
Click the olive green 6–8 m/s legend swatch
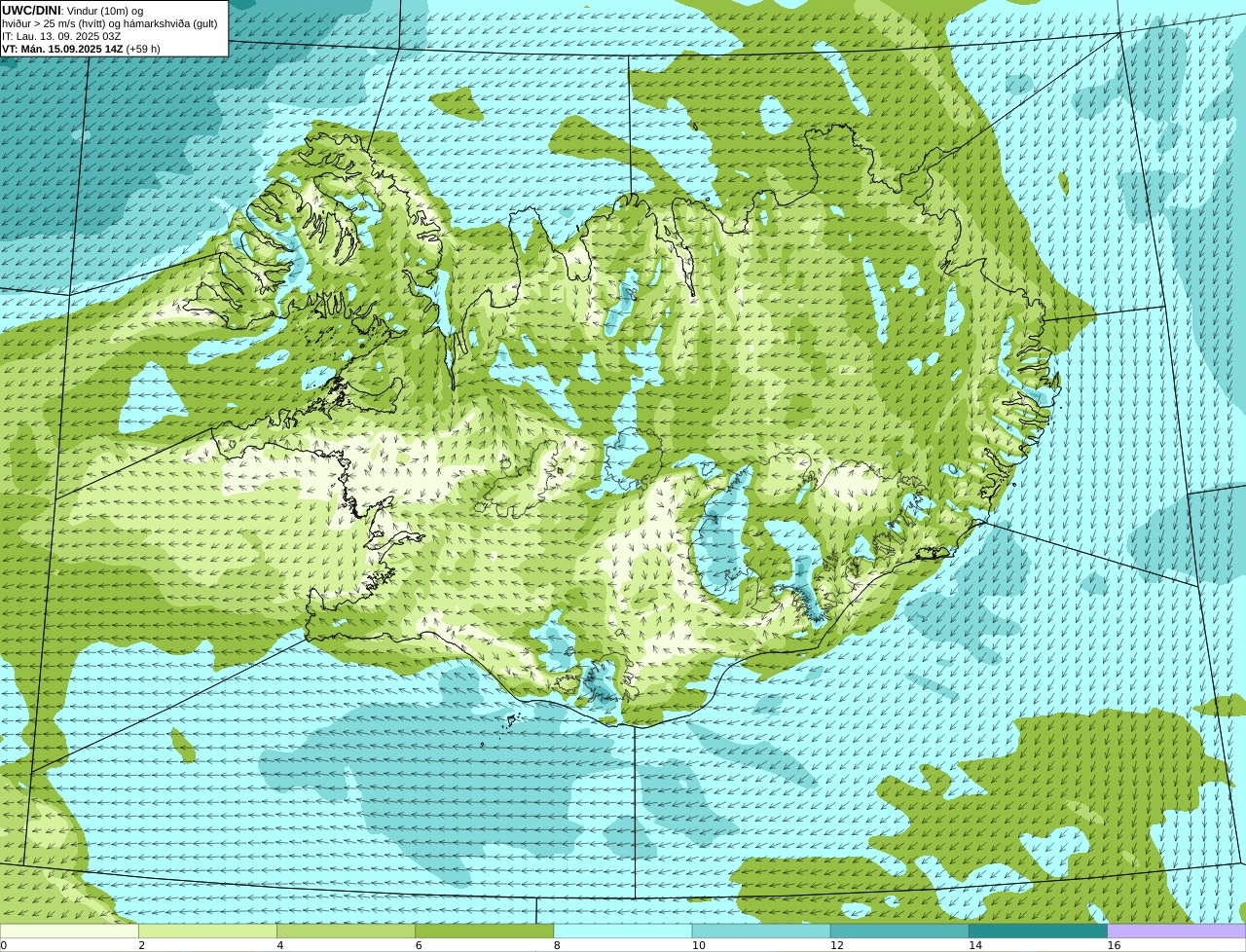click(485, 931)
